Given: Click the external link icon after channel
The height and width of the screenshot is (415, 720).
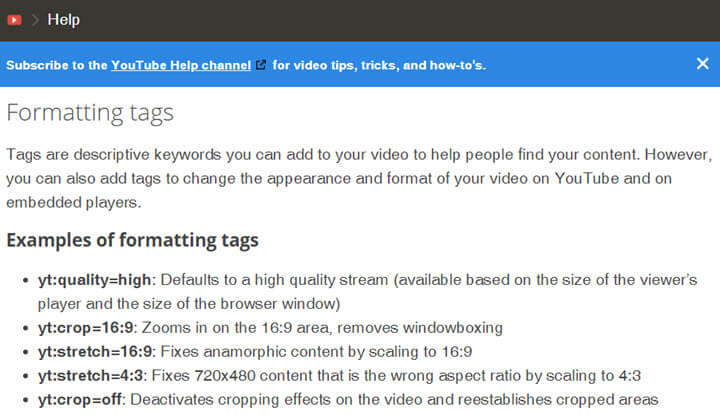Looking at the screenshot, I should [x=261, y=65].
